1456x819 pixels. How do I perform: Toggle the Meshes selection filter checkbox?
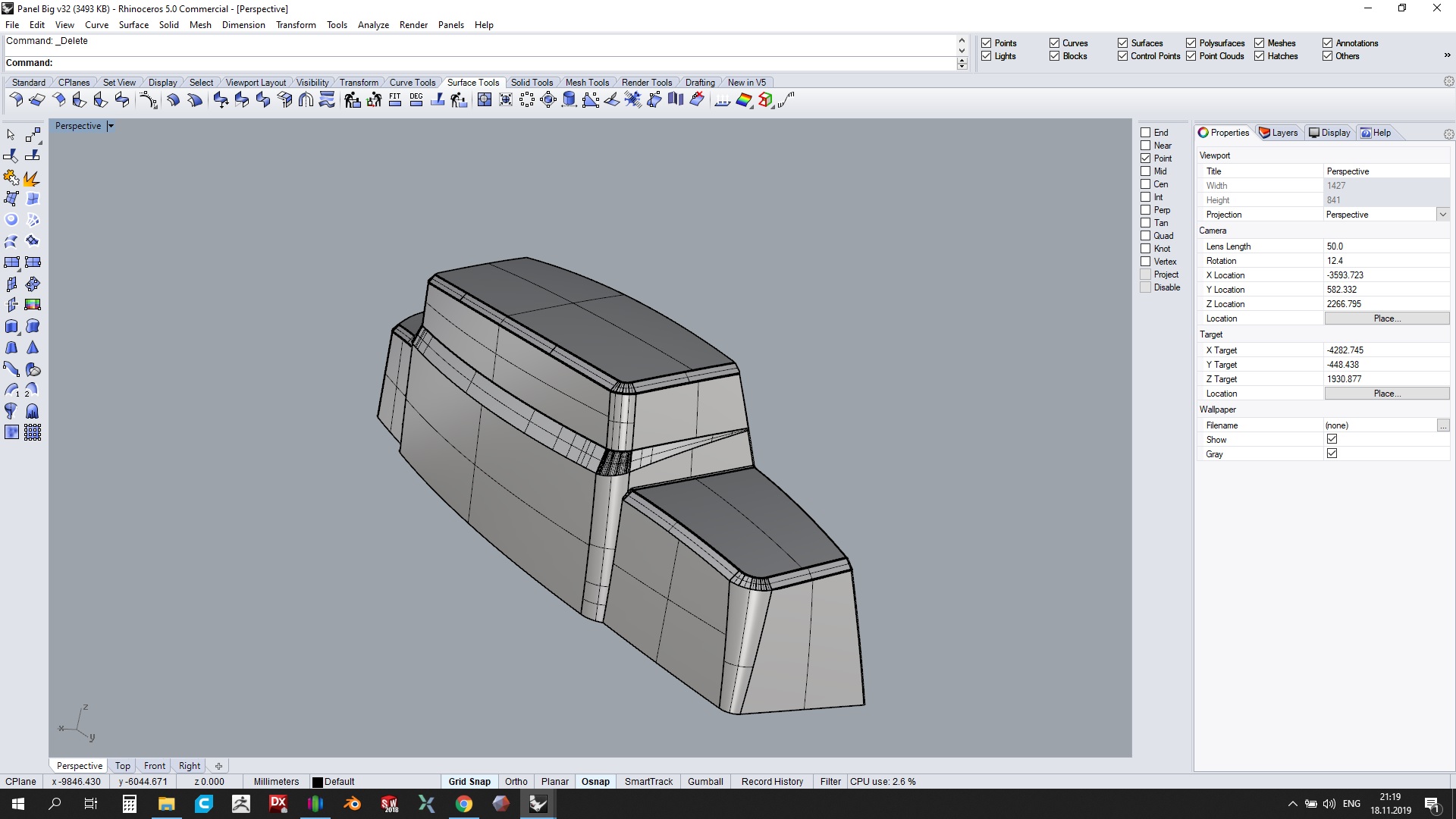(1260, 43)
